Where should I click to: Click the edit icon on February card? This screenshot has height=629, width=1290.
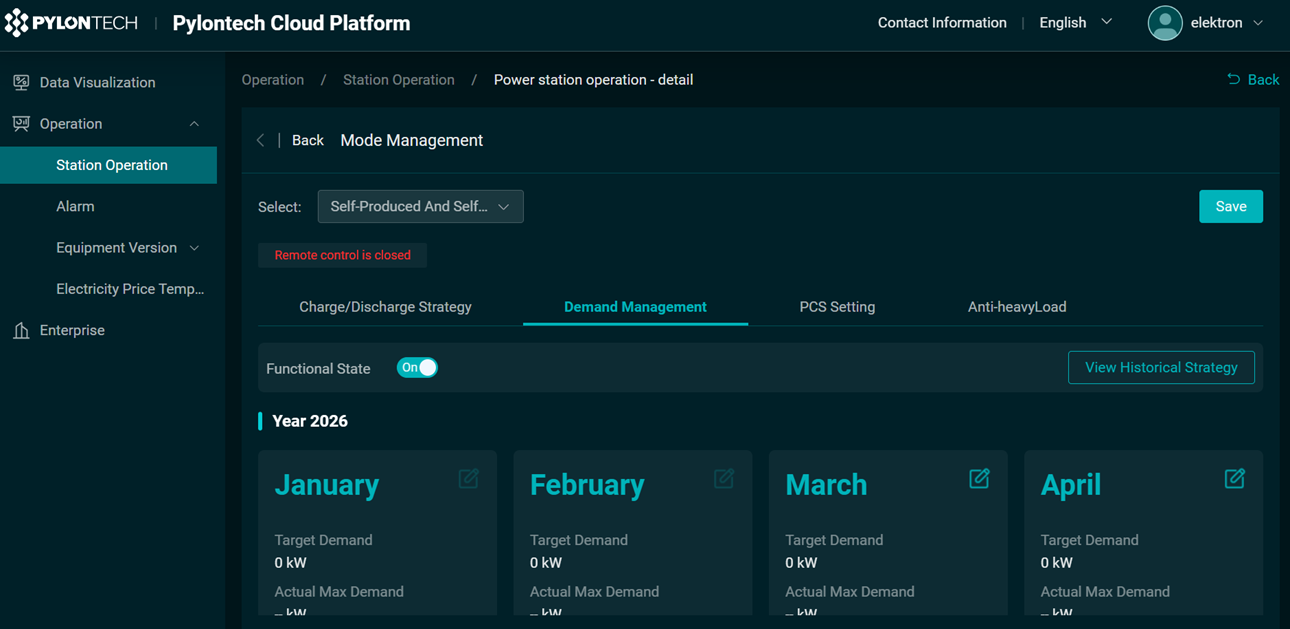724,479
